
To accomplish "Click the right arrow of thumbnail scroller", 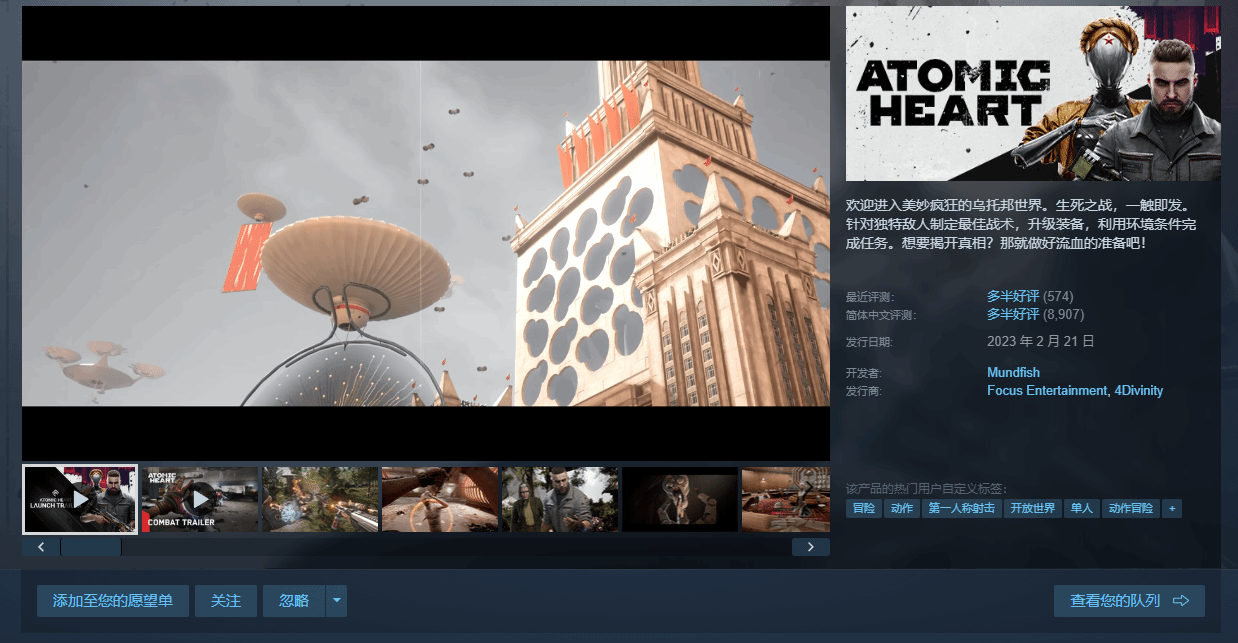I will coord(810,547).
